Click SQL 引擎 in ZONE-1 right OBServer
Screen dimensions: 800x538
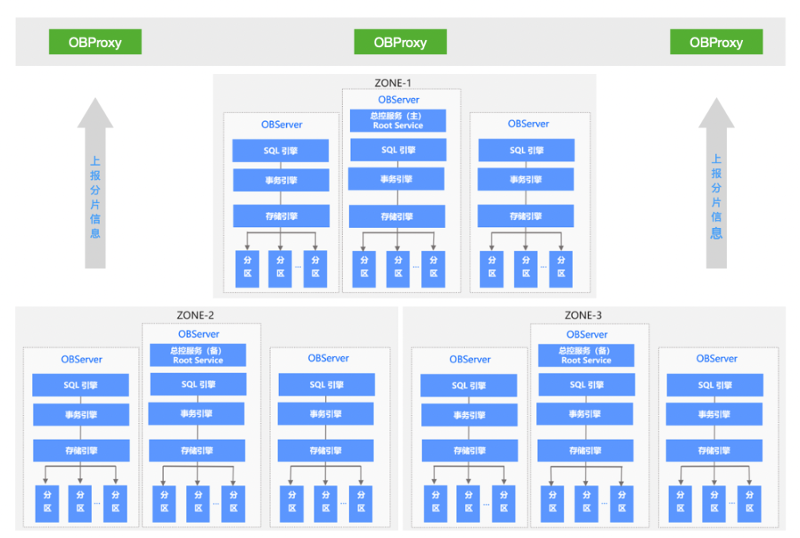tap(527, 150)
